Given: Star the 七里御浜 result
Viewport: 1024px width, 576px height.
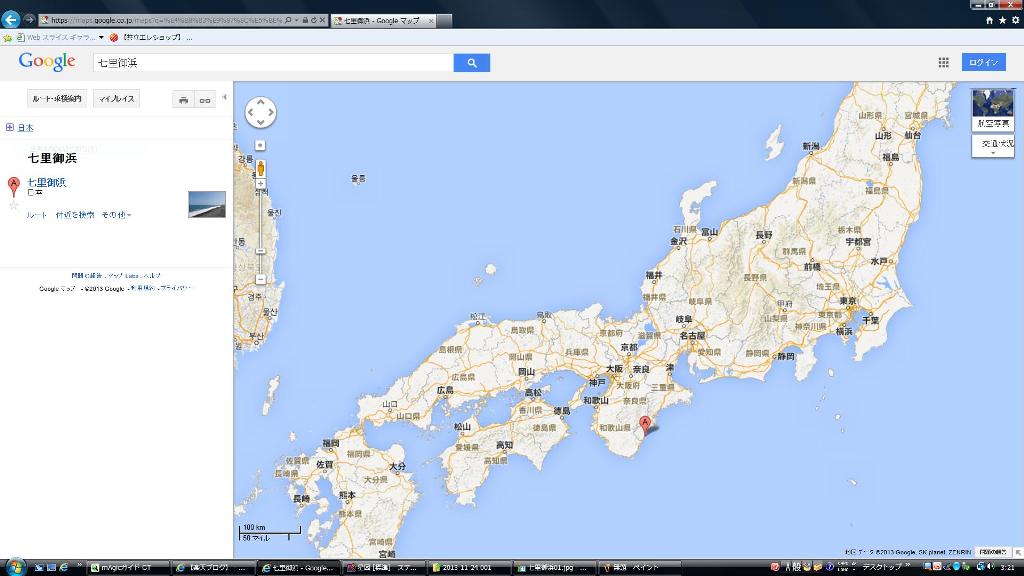Looking at the screenshot, I should point(14,205).
